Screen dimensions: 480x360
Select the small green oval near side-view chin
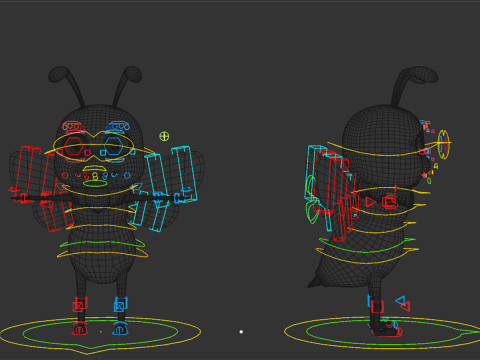(429, 181)
